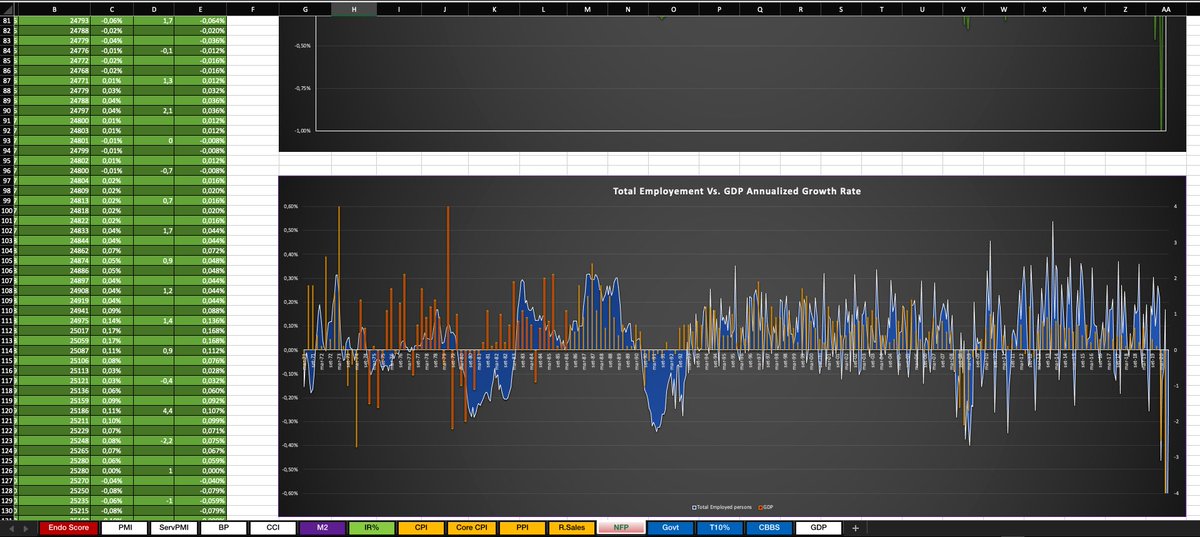
Task: Select row 100 header
Action: [x=5, y=211]
